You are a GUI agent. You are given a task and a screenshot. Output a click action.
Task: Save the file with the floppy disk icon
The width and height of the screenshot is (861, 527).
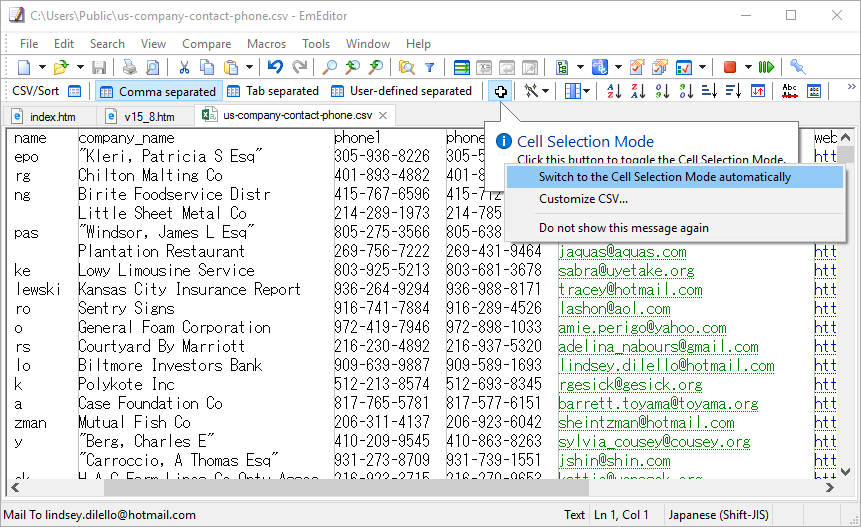[99, 68]
